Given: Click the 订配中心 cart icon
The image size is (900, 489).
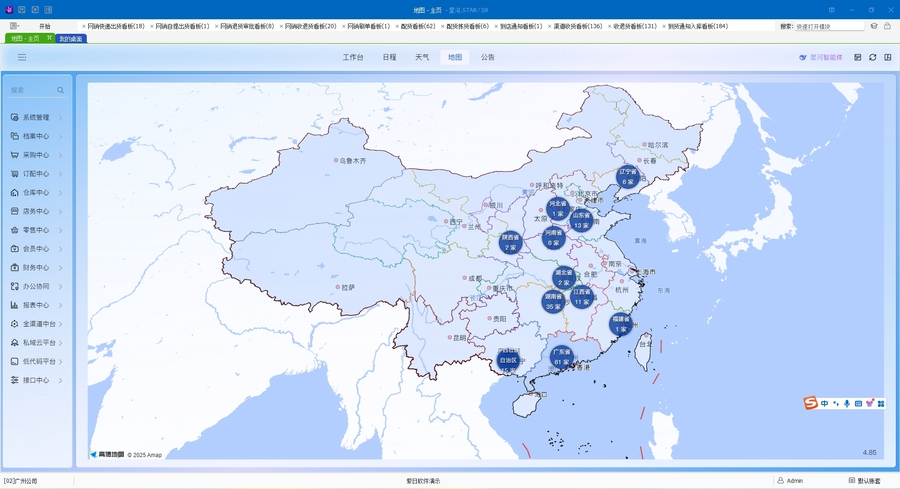Looking at the screenshot, I should tap(15, 173).
